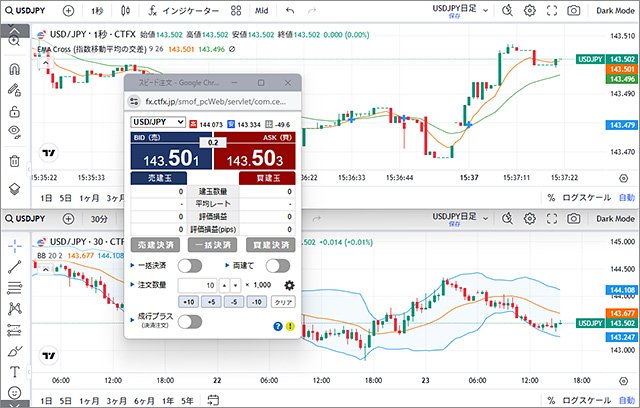Open blue help question icon
640x408 pixels.
(278, 326)
